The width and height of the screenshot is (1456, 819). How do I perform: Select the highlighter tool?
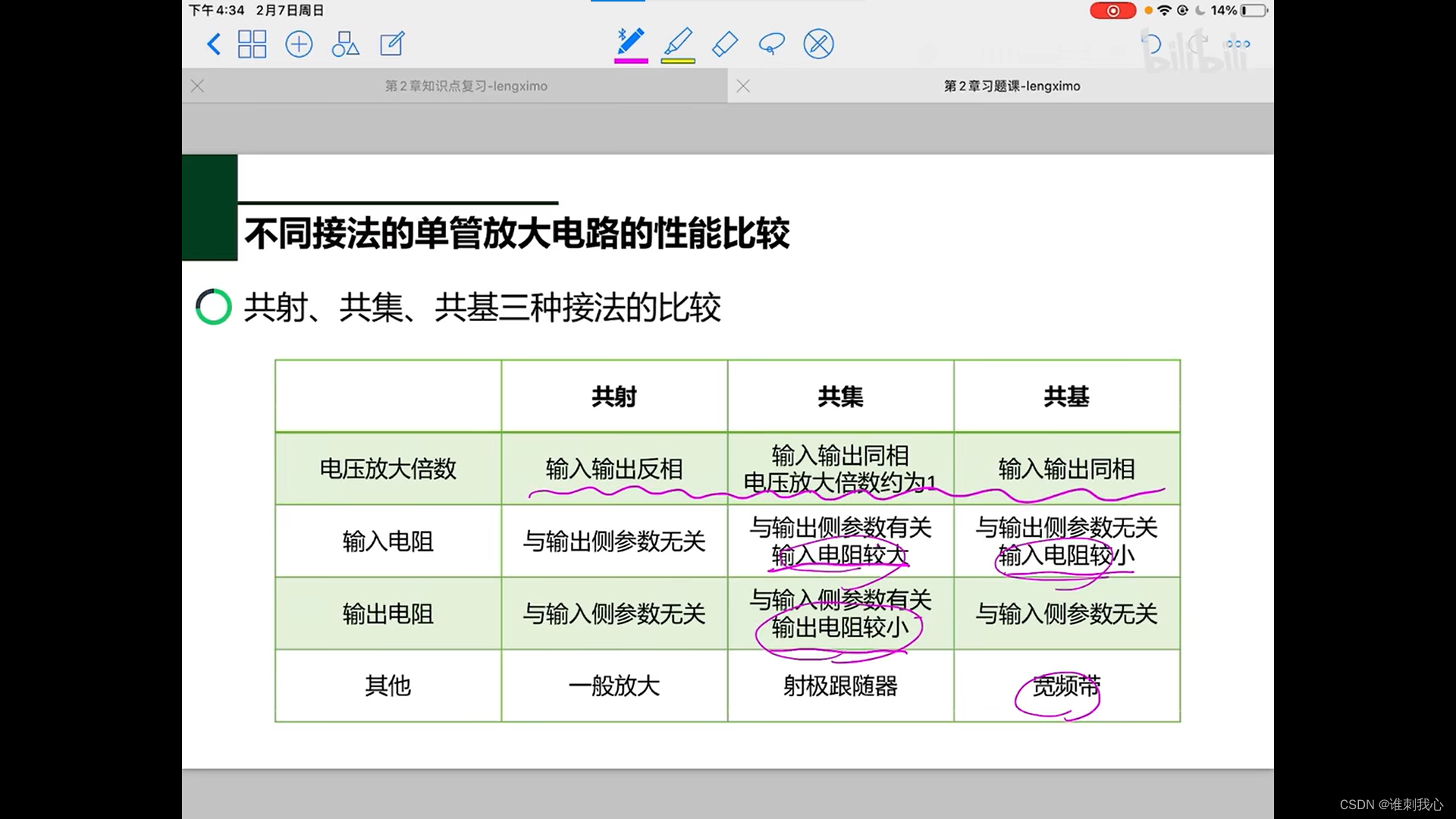pyautogui.click(x=678, y=42)
